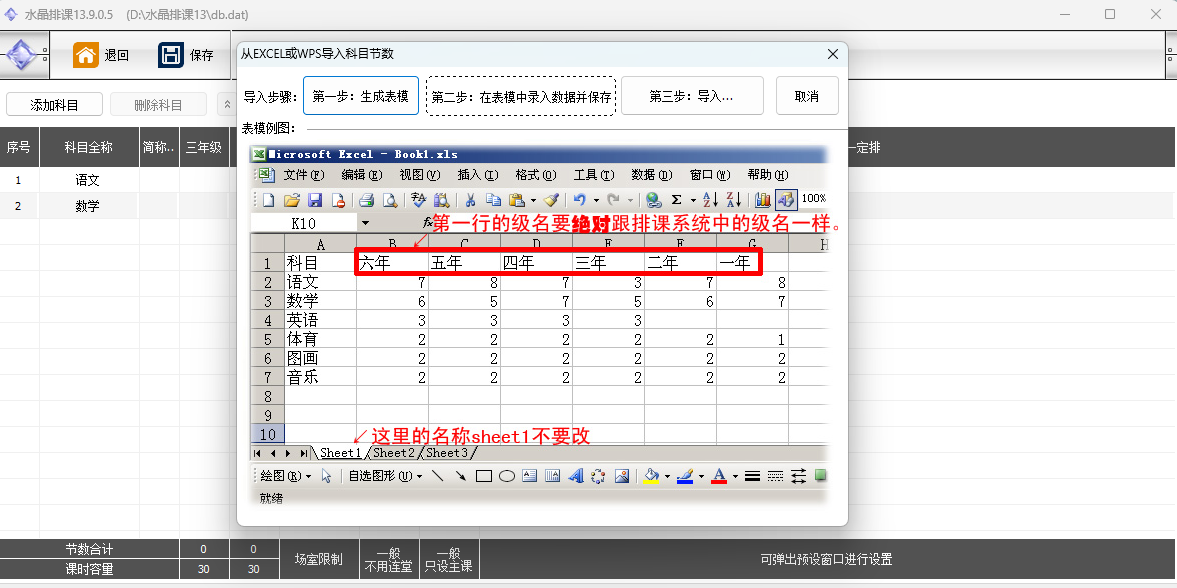Select the 语文 subject row
This screenshot has height=588, width=1177.
[x=88, y=181]
